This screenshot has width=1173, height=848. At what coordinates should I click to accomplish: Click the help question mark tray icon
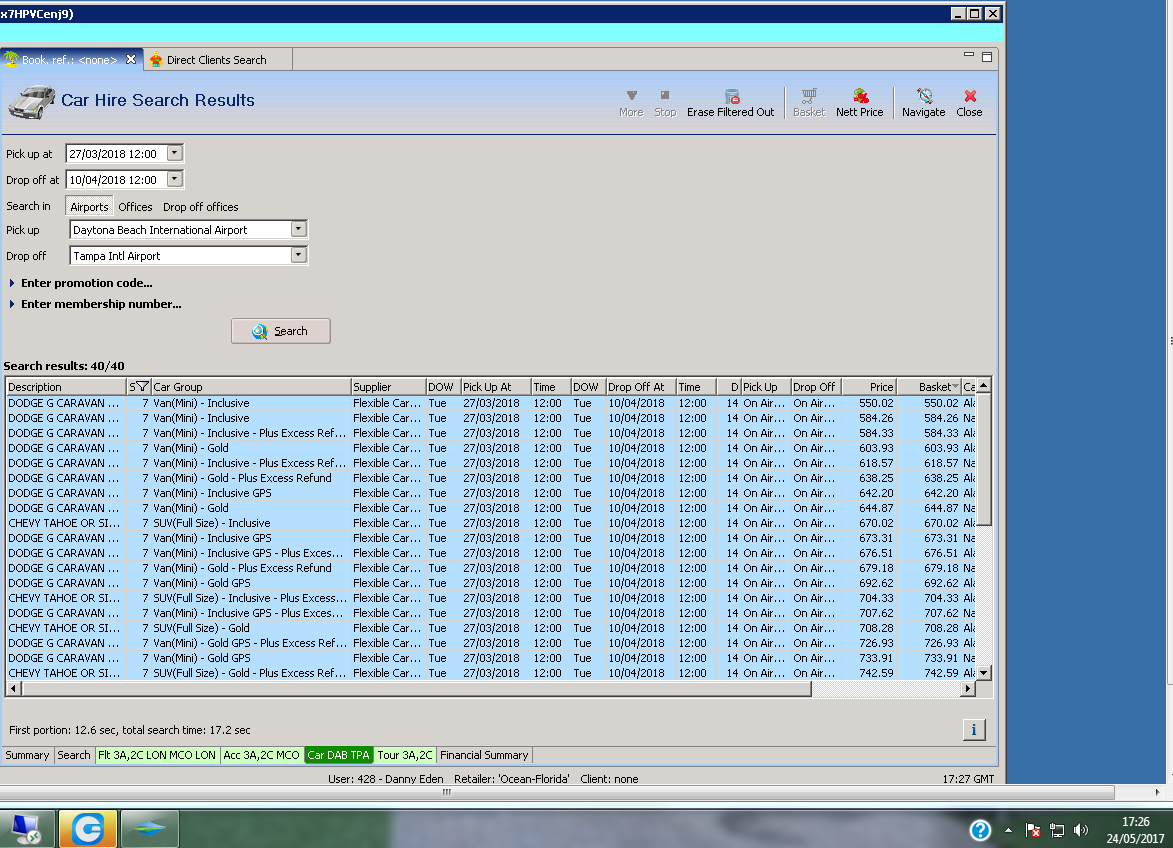click(980, 830)
